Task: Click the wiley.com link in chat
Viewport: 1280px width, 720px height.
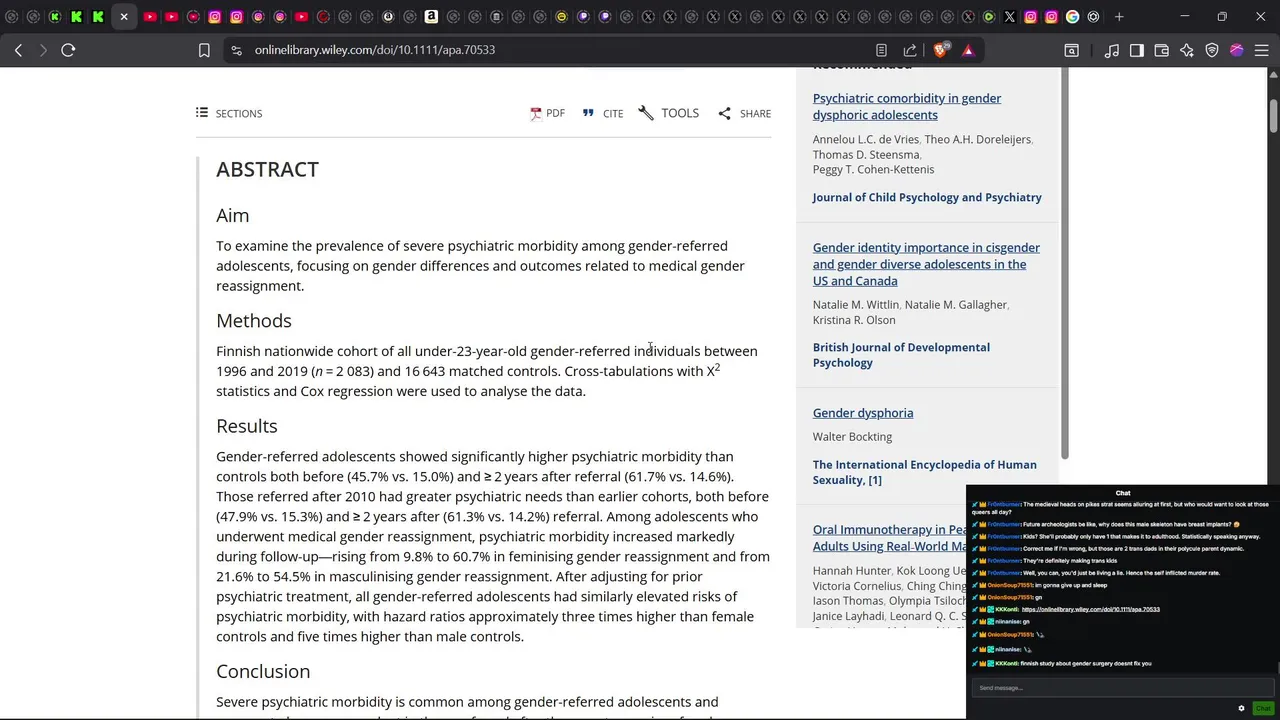Action: [x=1091, y=609]
